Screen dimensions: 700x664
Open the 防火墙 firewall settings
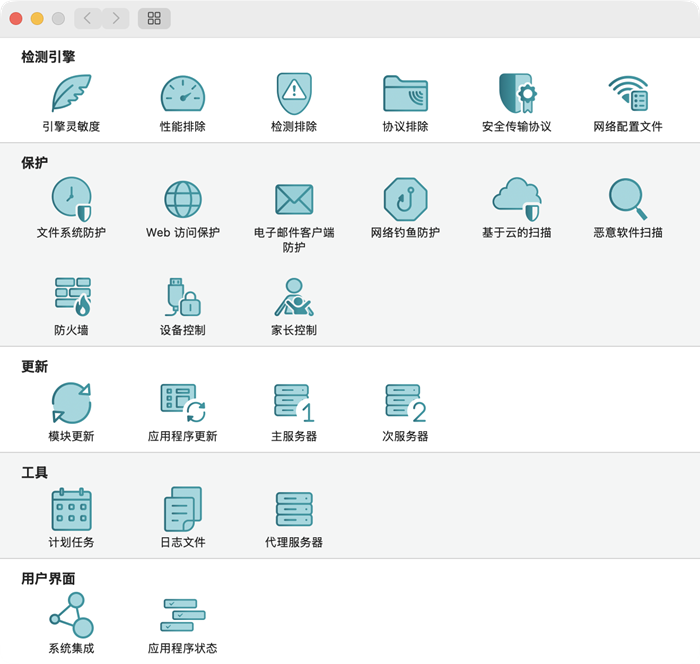[x=72, y=297]
